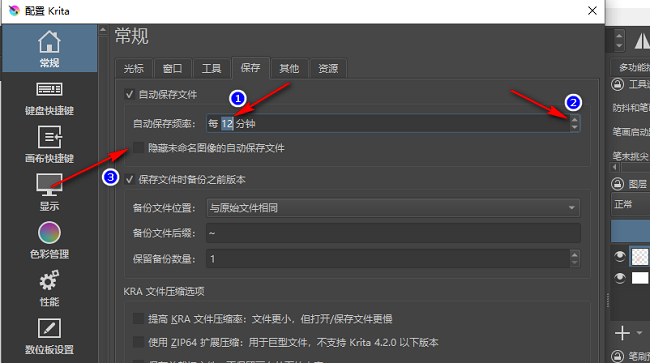Enable 隐藏未命名图像的自动保存文件 checkbox

click(138, 148)
